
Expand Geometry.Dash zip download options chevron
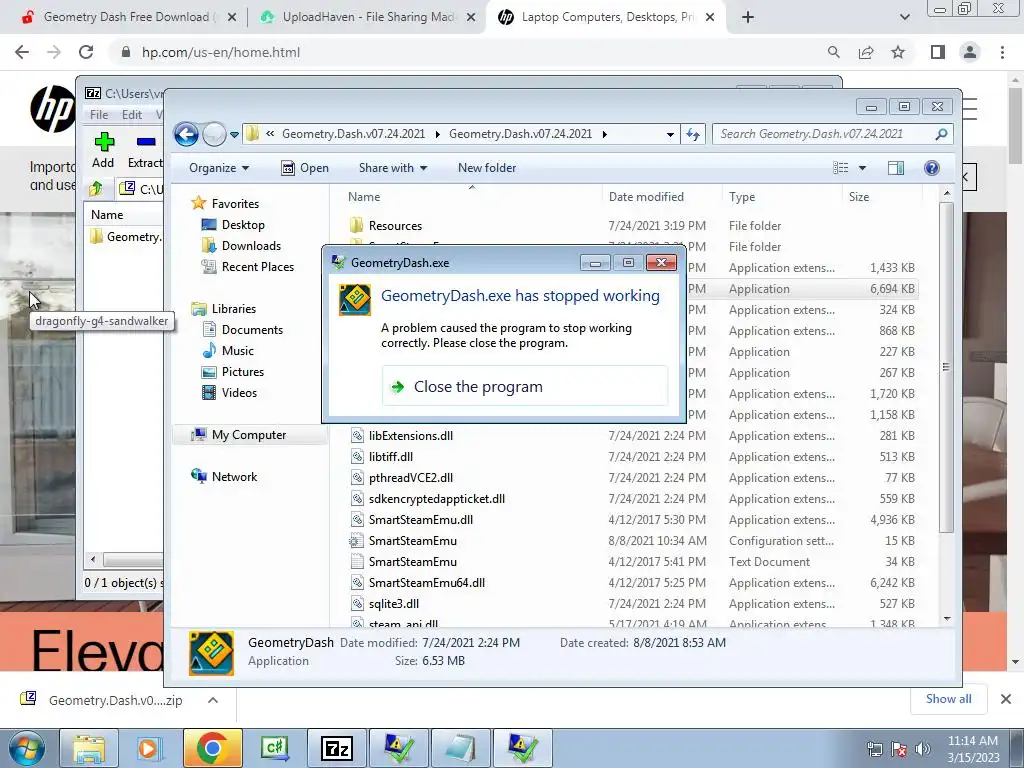click(x=213, y=700)
